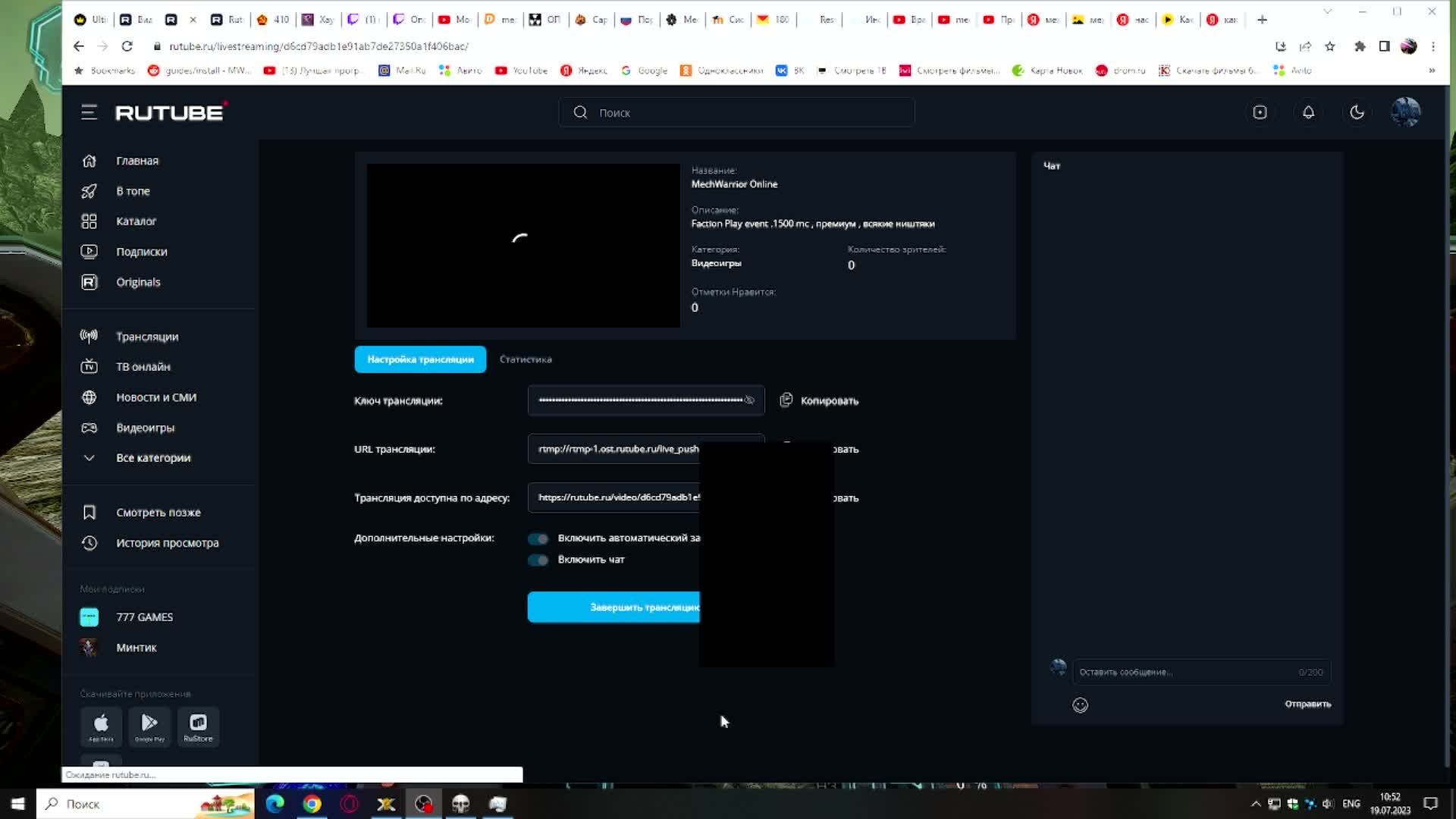
Task: Click the notifications bell icon
Action: (x=1308, y=112)
